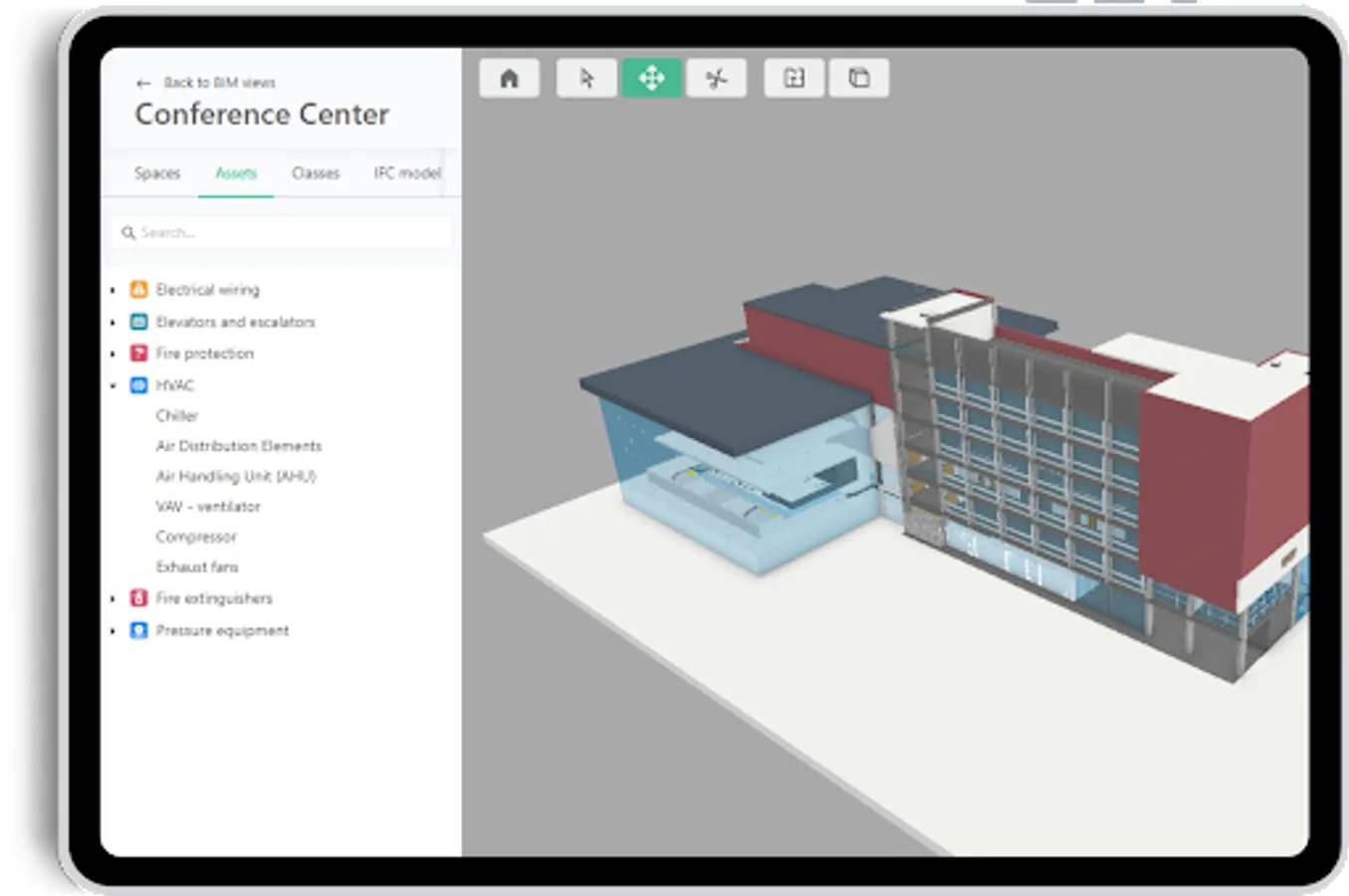Select the pointer selection tool

pyautogui.click(x=586, y=78)
